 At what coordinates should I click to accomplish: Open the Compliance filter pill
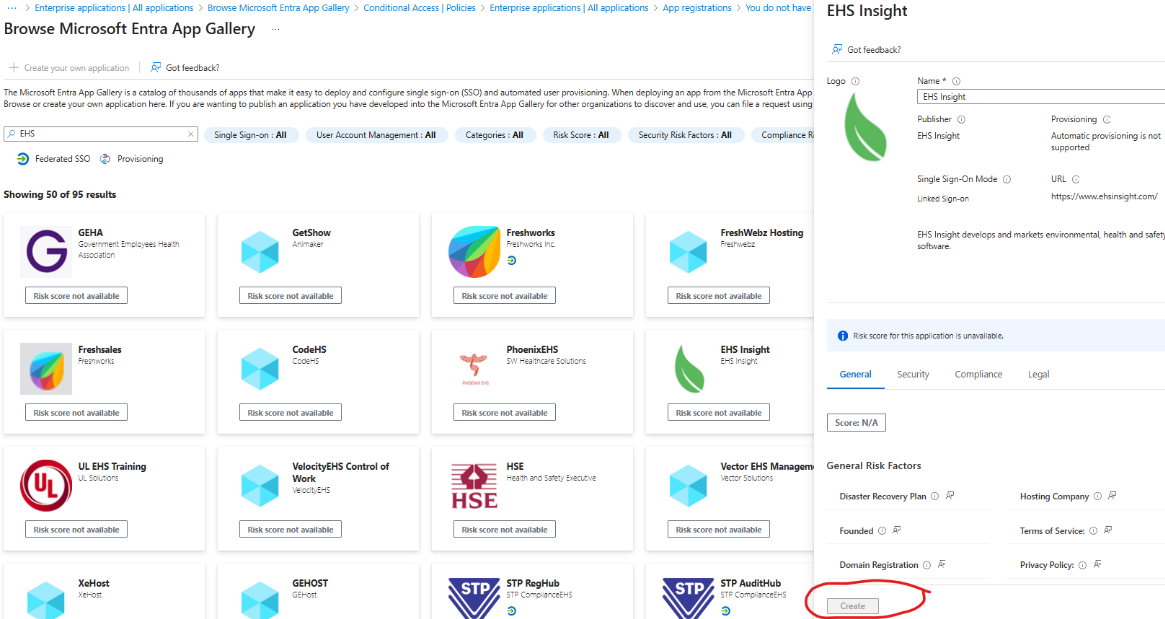click(783, 135)
